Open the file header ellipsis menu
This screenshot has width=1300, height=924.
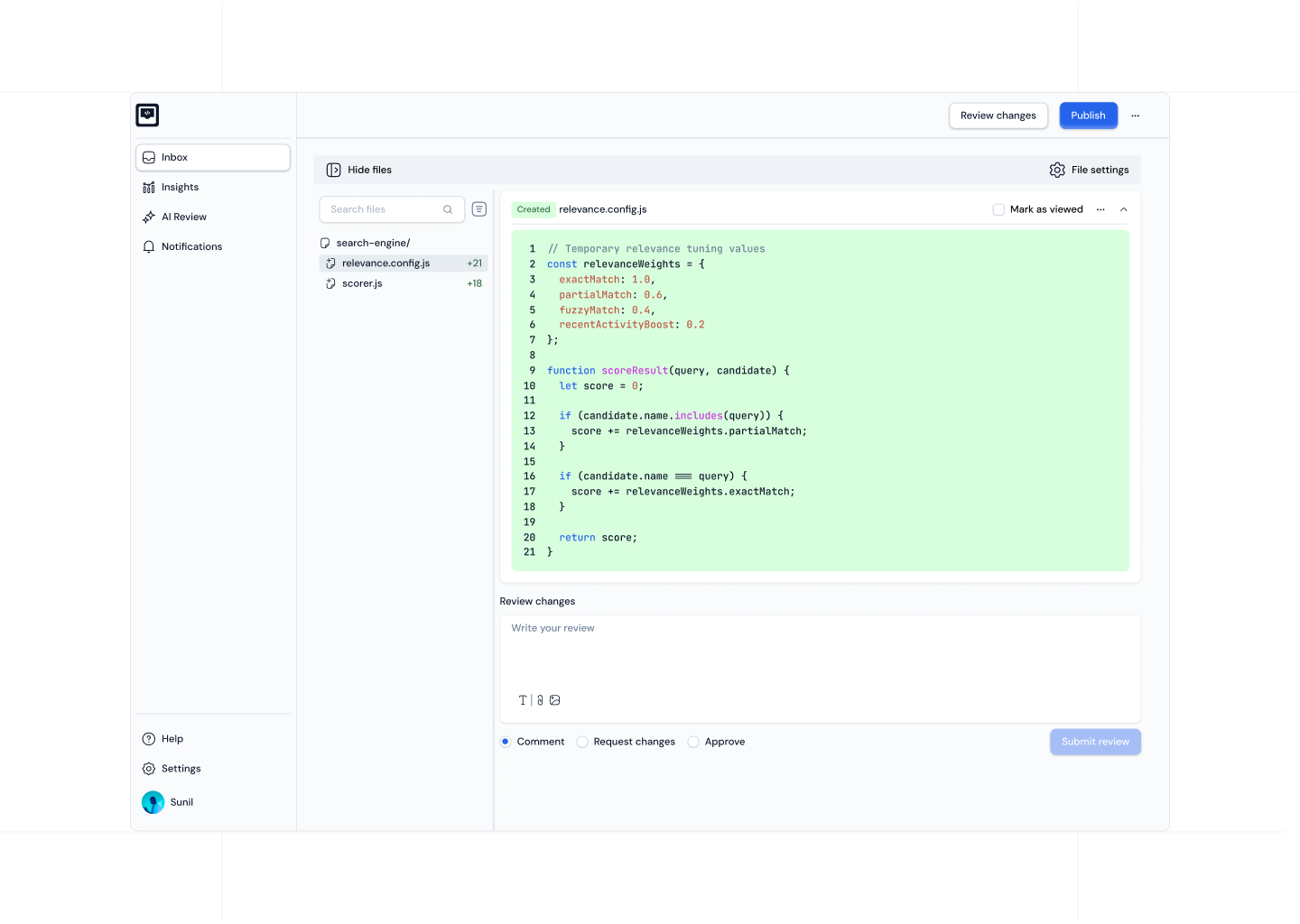coord(1100,209)
